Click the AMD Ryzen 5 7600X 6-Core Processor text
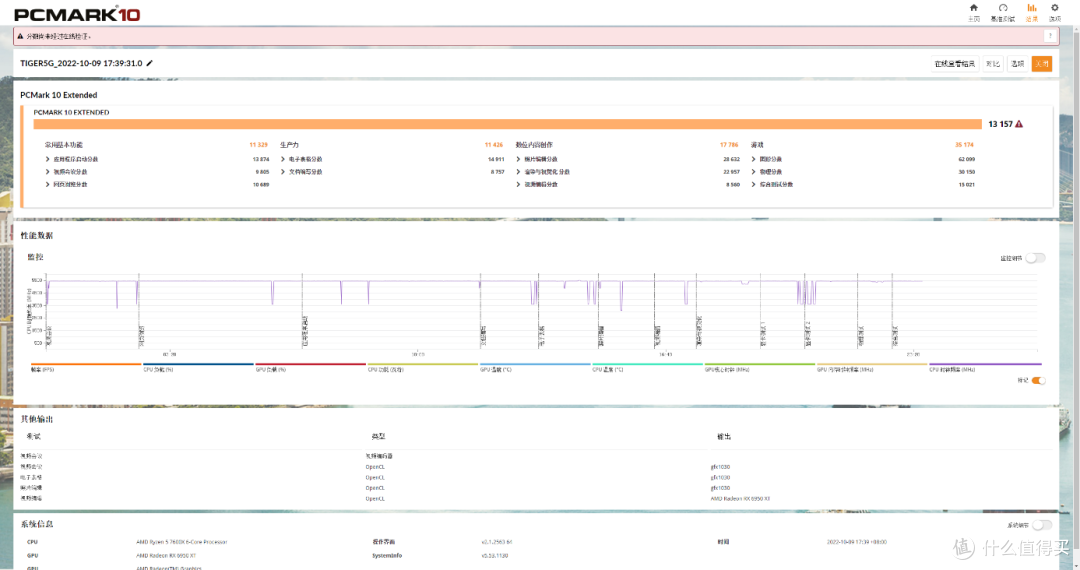 182,542
